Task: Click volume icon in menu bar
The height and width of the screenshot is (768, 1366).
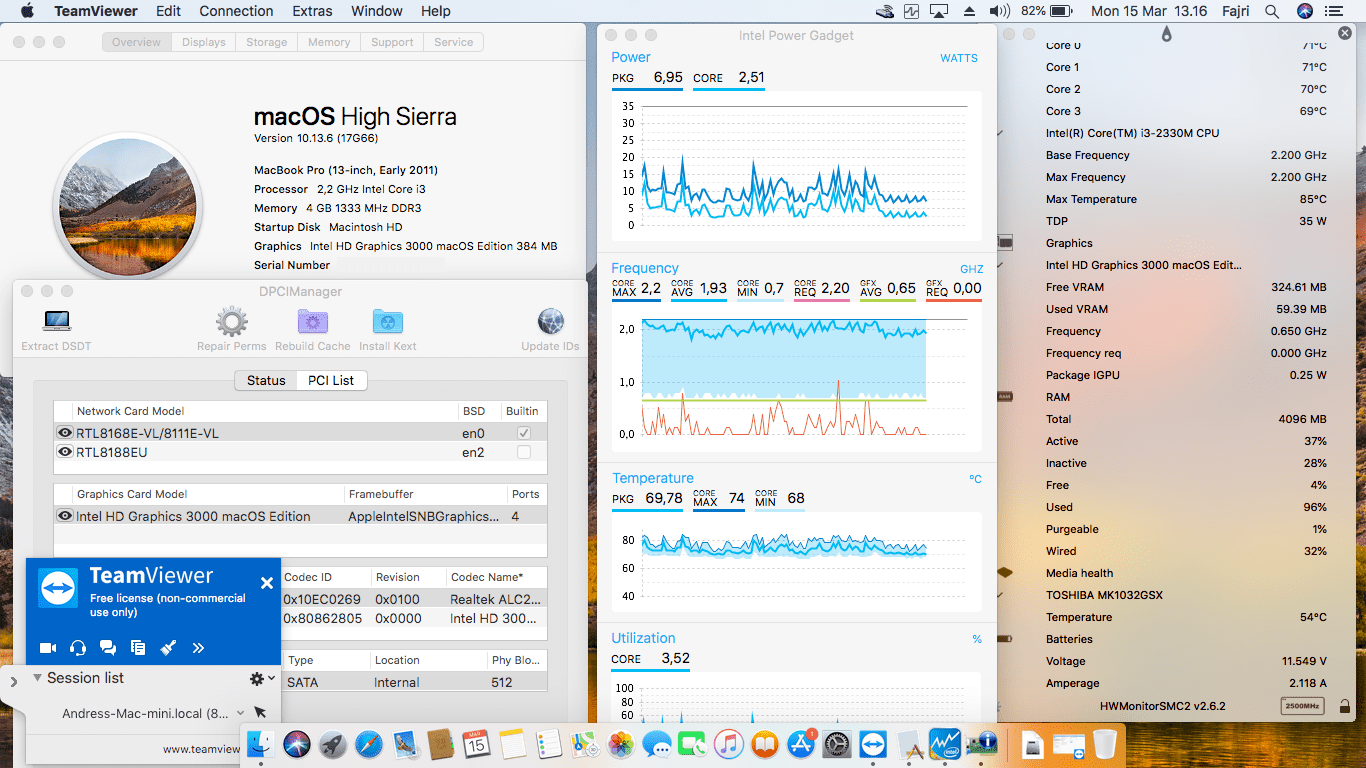Action: pyautogui.click(x=999, y=11)
